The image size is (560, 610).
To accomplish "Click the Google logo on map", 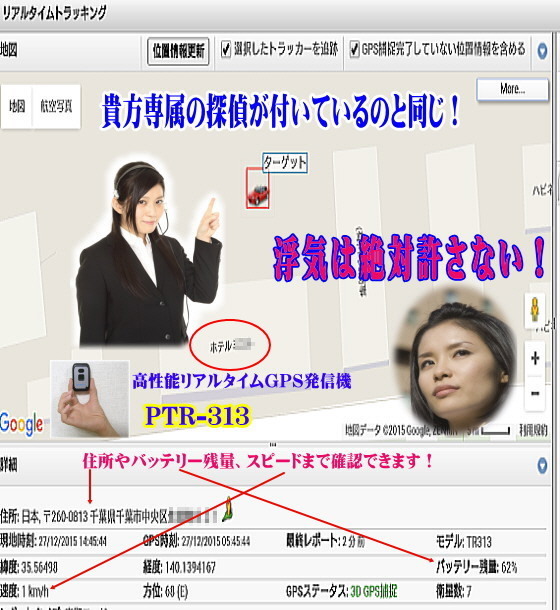I will (x=21, y=424).
